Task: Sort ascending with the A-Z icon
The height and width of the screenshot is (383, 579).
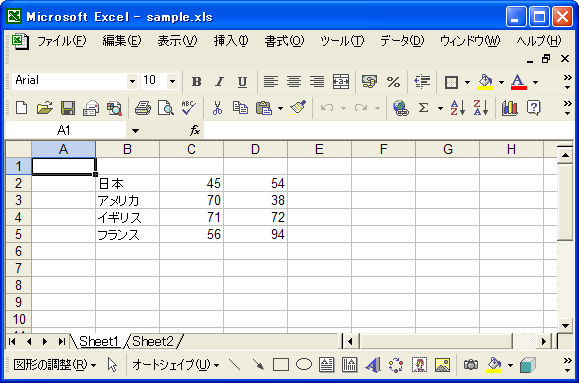Action: [457, 108]
